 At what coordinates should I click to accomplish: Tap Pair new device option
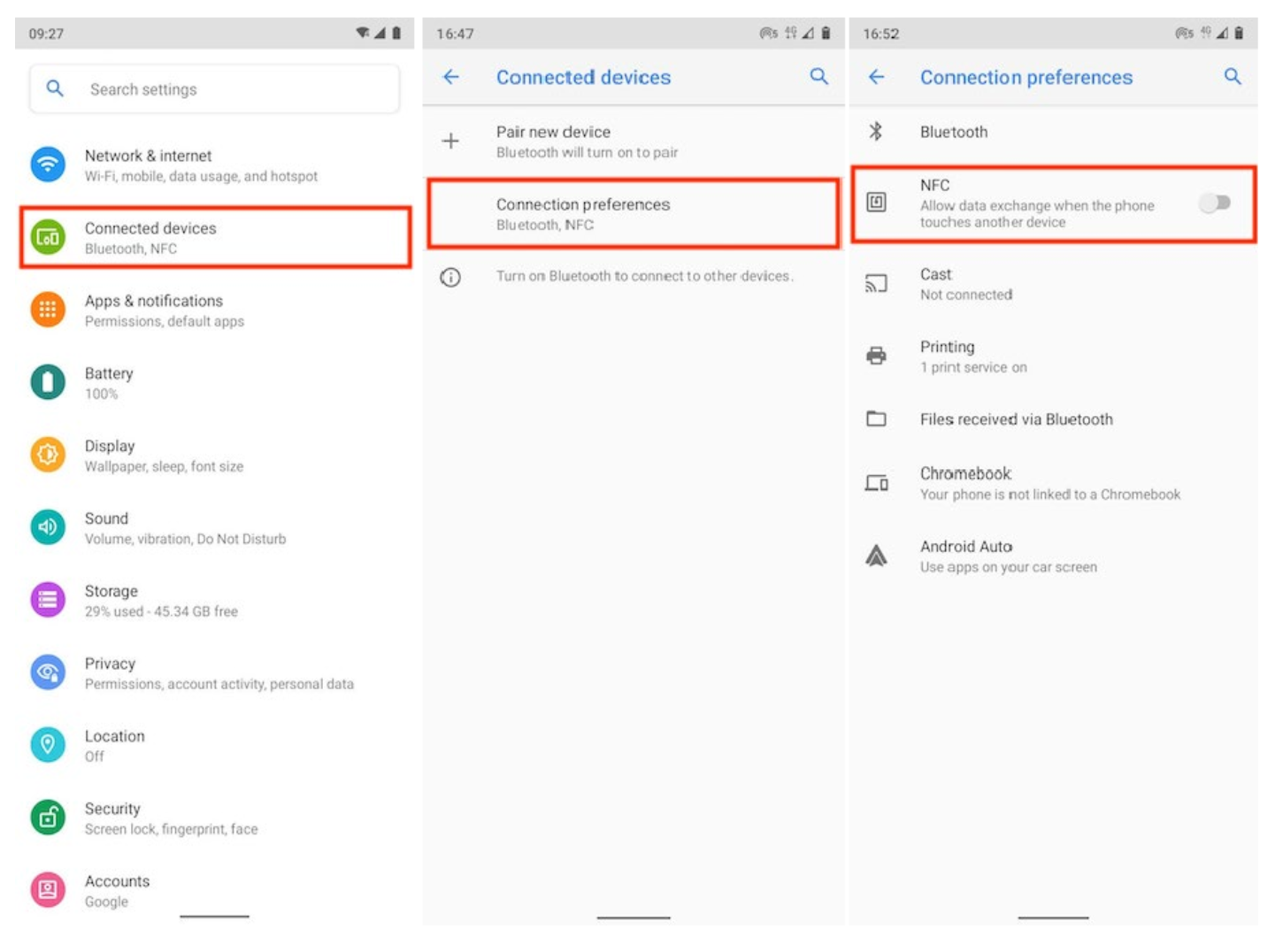point(587,141)
